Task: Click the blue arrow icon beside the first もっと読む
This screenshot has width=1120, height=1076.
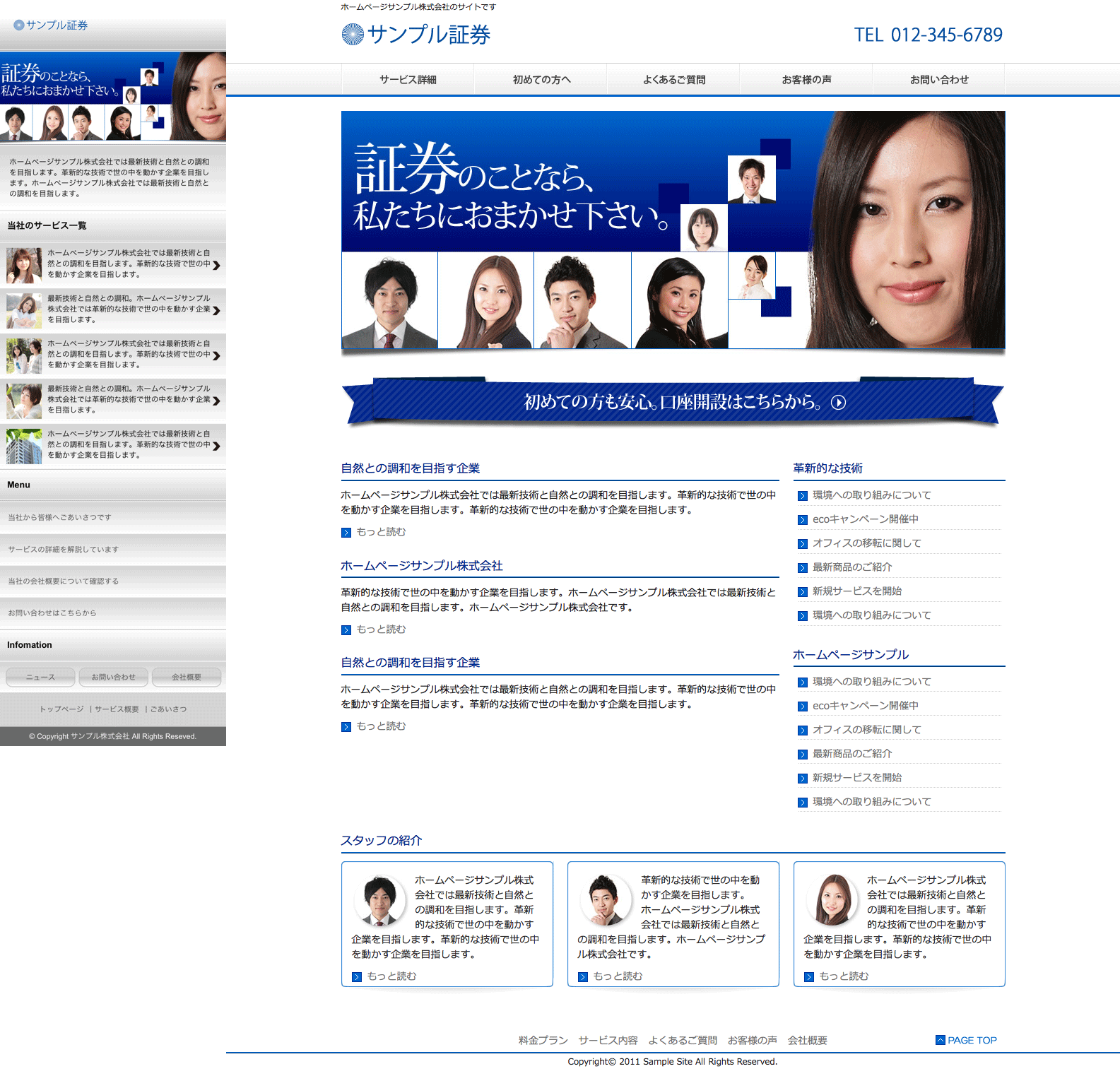Action: (x=346, y=533)
